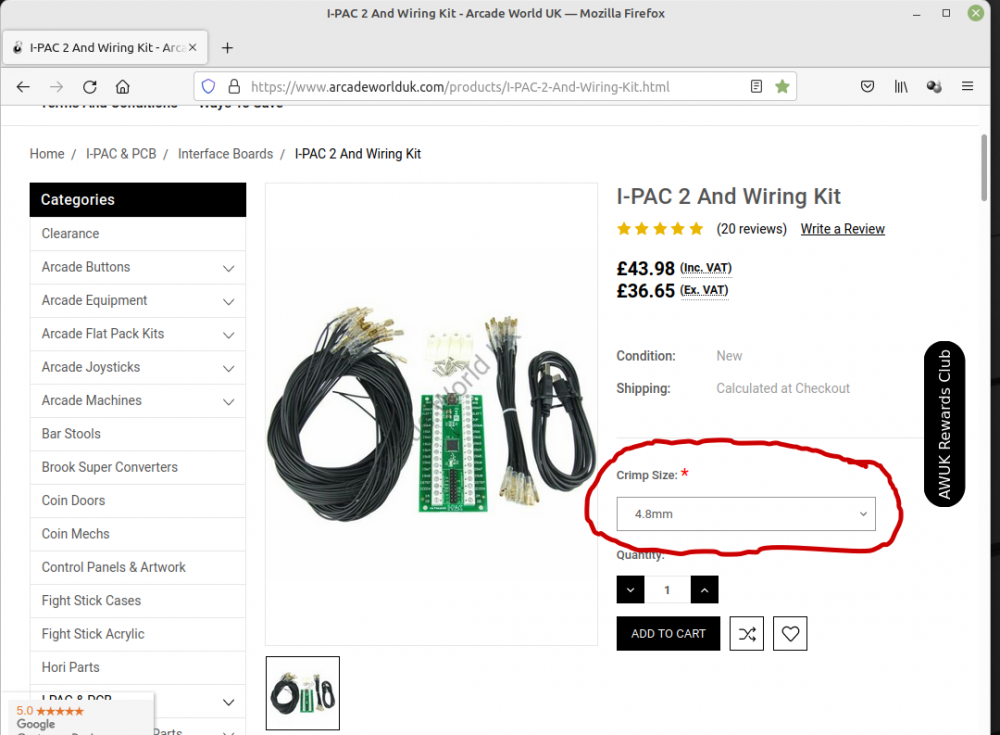Click the five star product rating
This screenshot has width=1000, height=735.
point(660,228)
